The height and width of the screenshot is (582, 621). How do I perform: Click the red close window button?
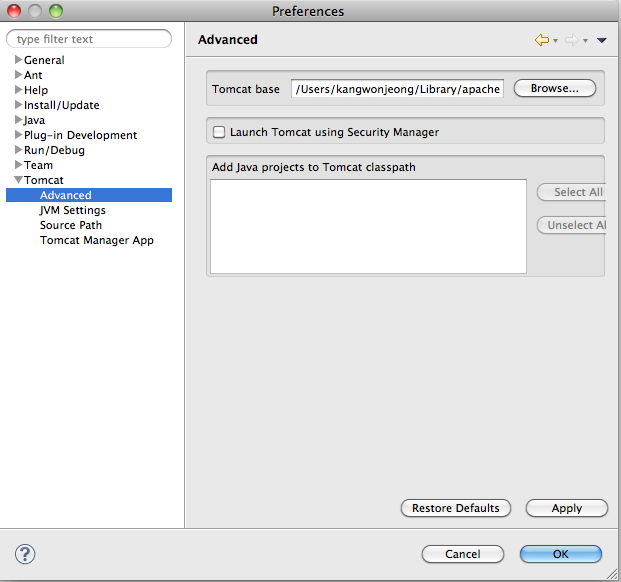click(14, 11)
